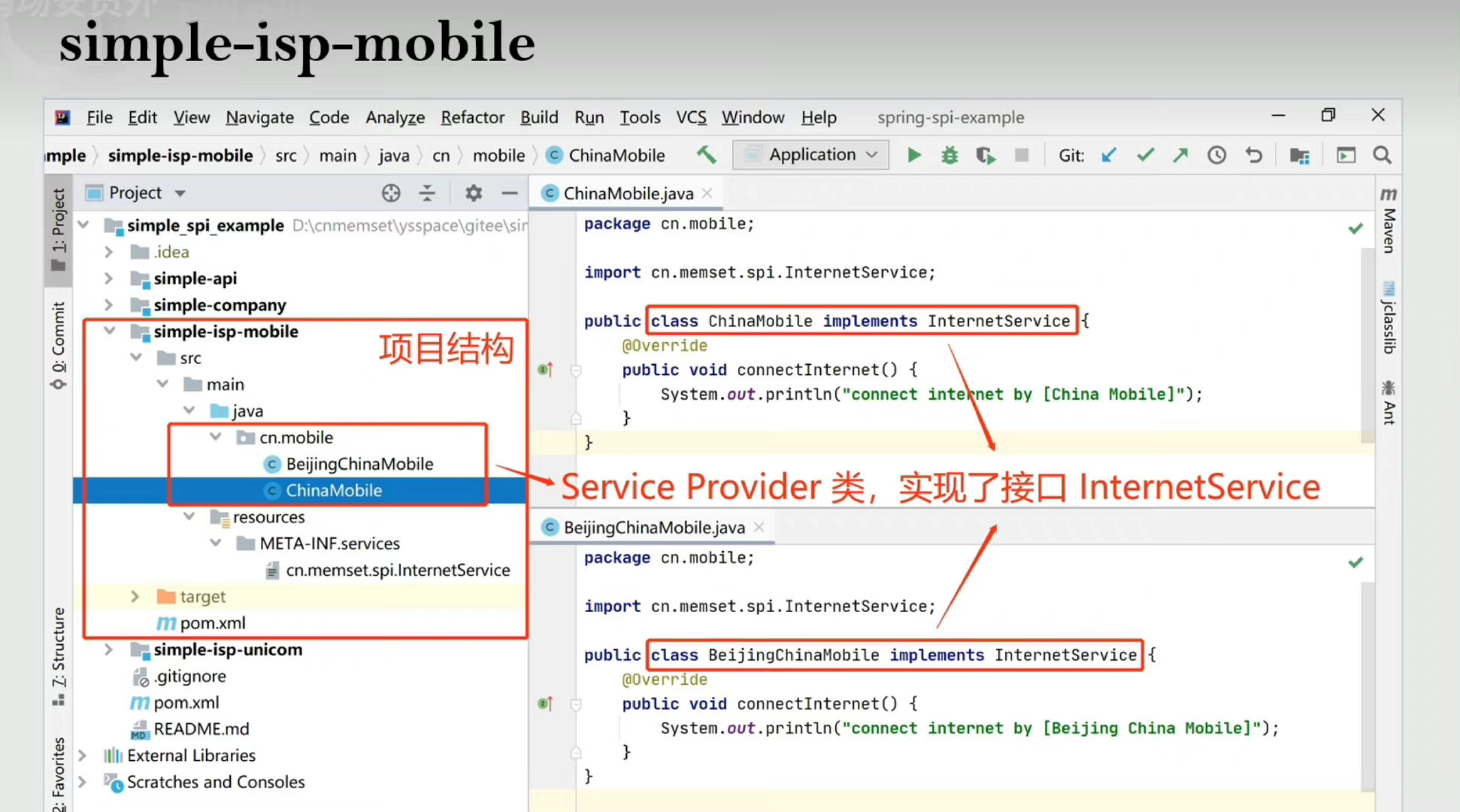Collapse the simple-isp-mobile module

pos(109,332)
